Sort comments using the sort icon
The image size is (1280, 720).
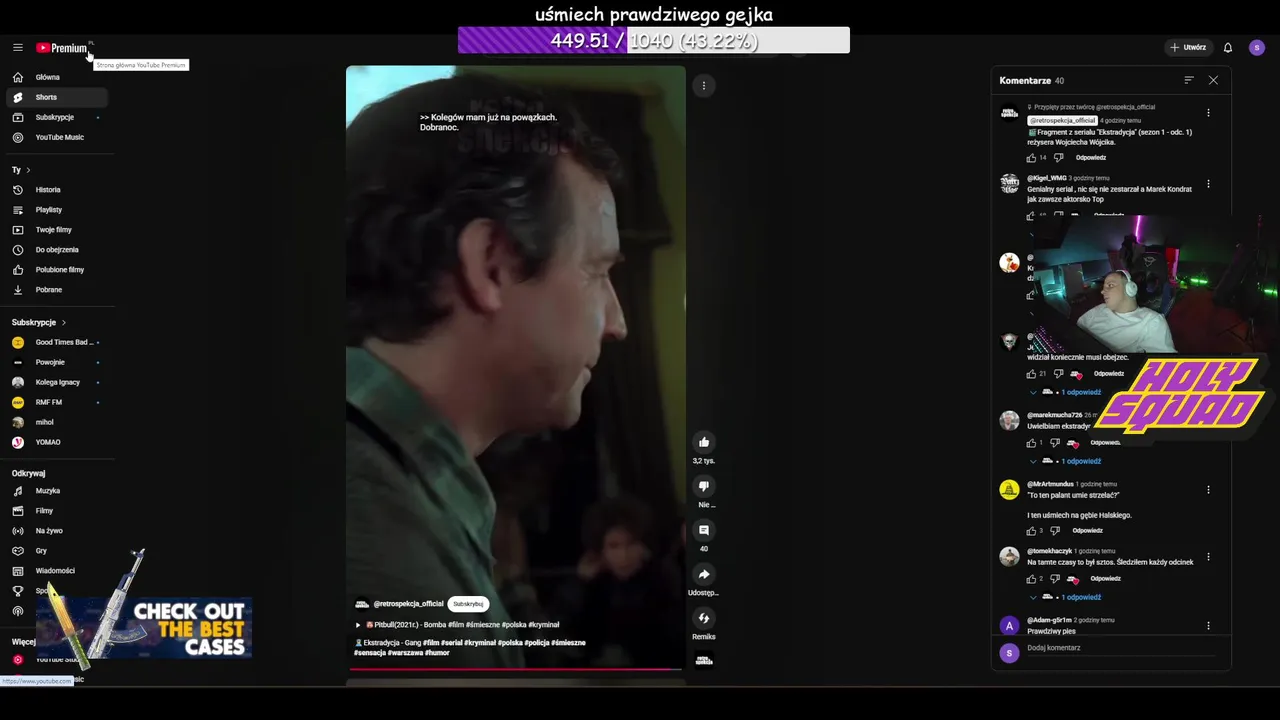[x=1189, y=80]
